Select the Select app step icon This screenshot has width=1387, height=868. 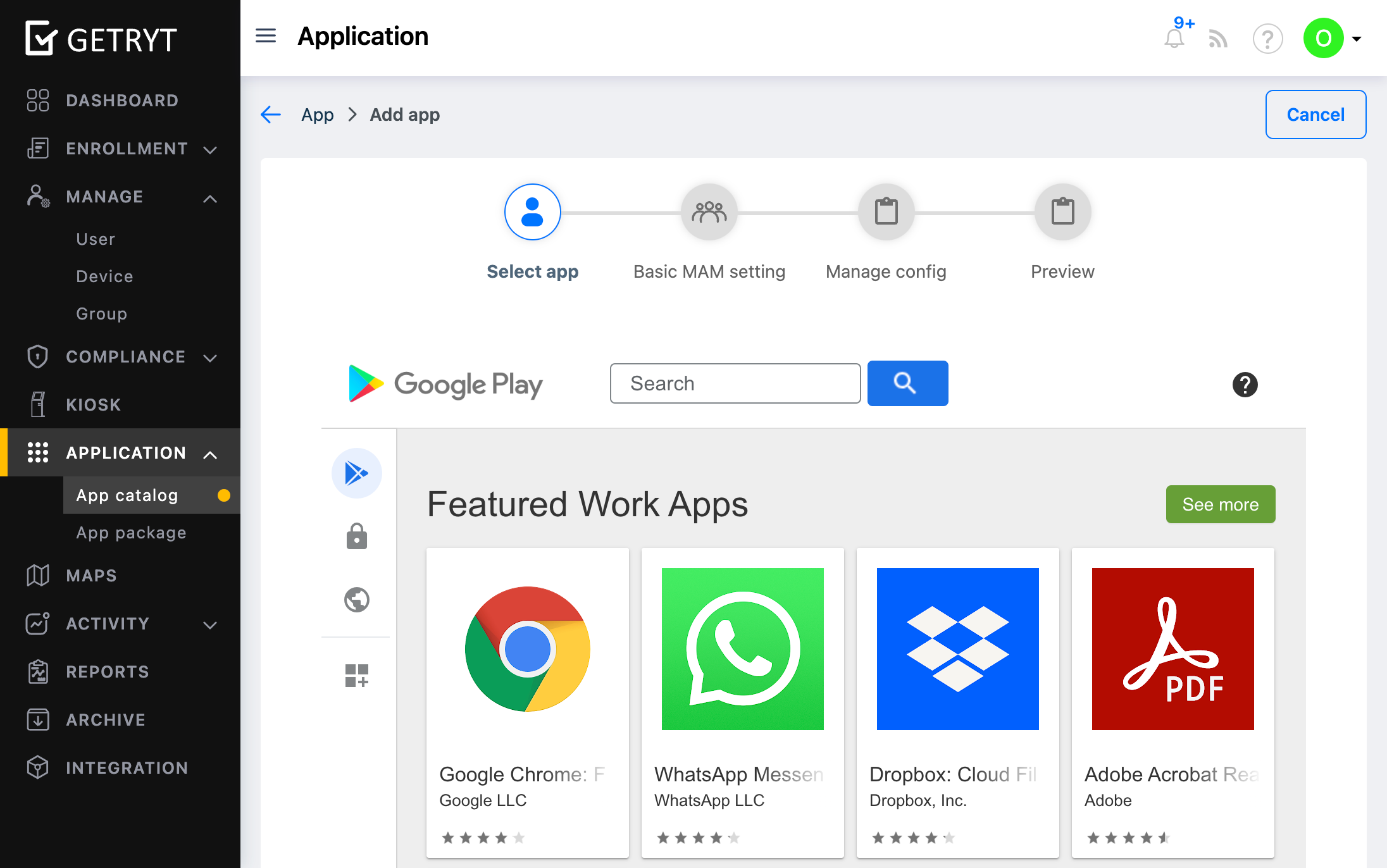pyautogui.click(x=532, y=212)
